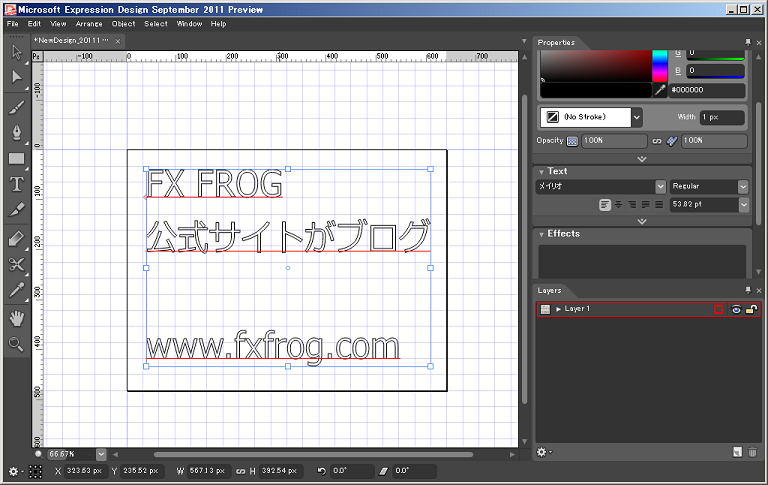Delete layer with trash icon

[x=751, y=452]
